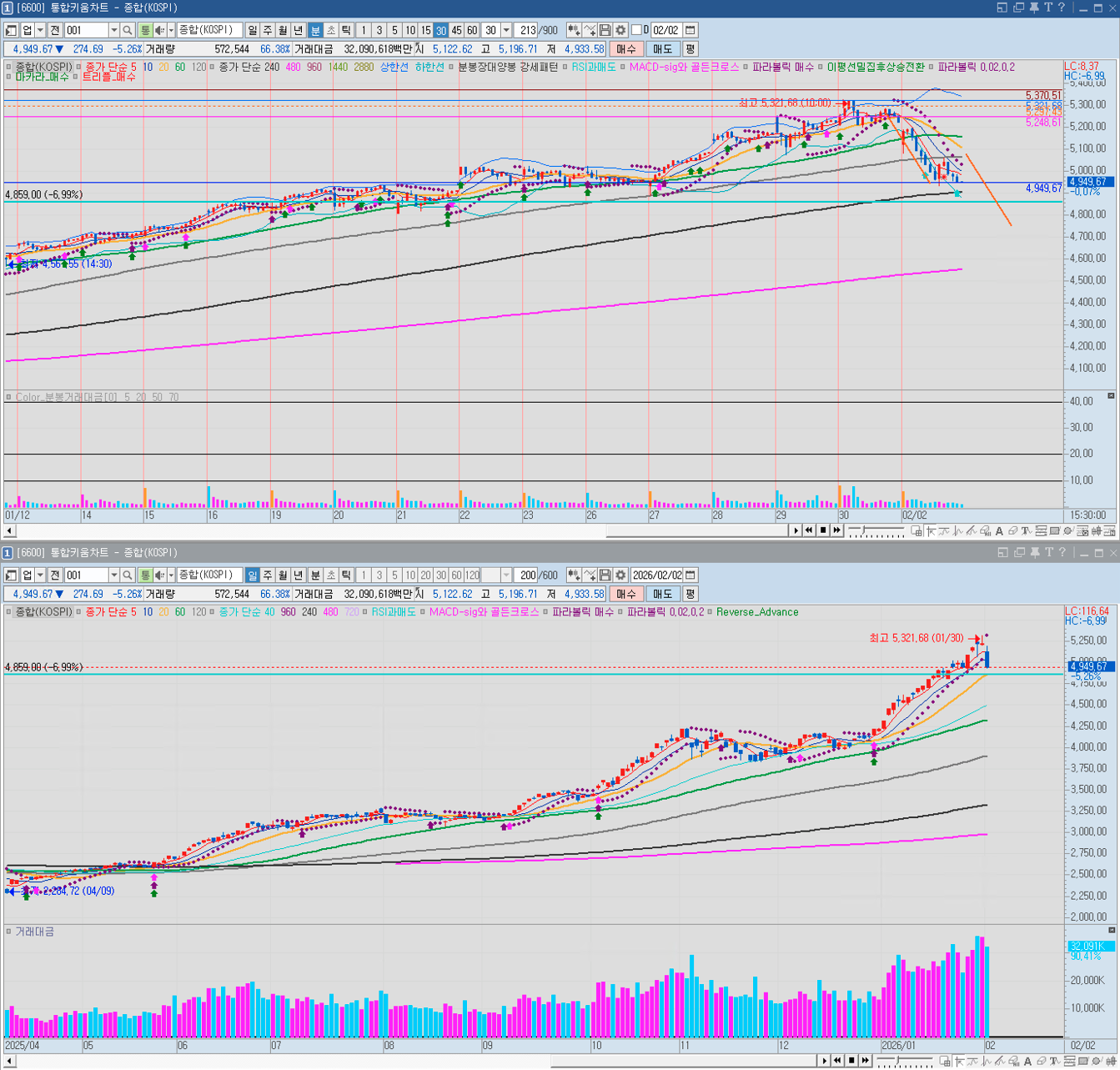Expand 거래대금 panel corner button in bottom chart

pos(1111,930)
